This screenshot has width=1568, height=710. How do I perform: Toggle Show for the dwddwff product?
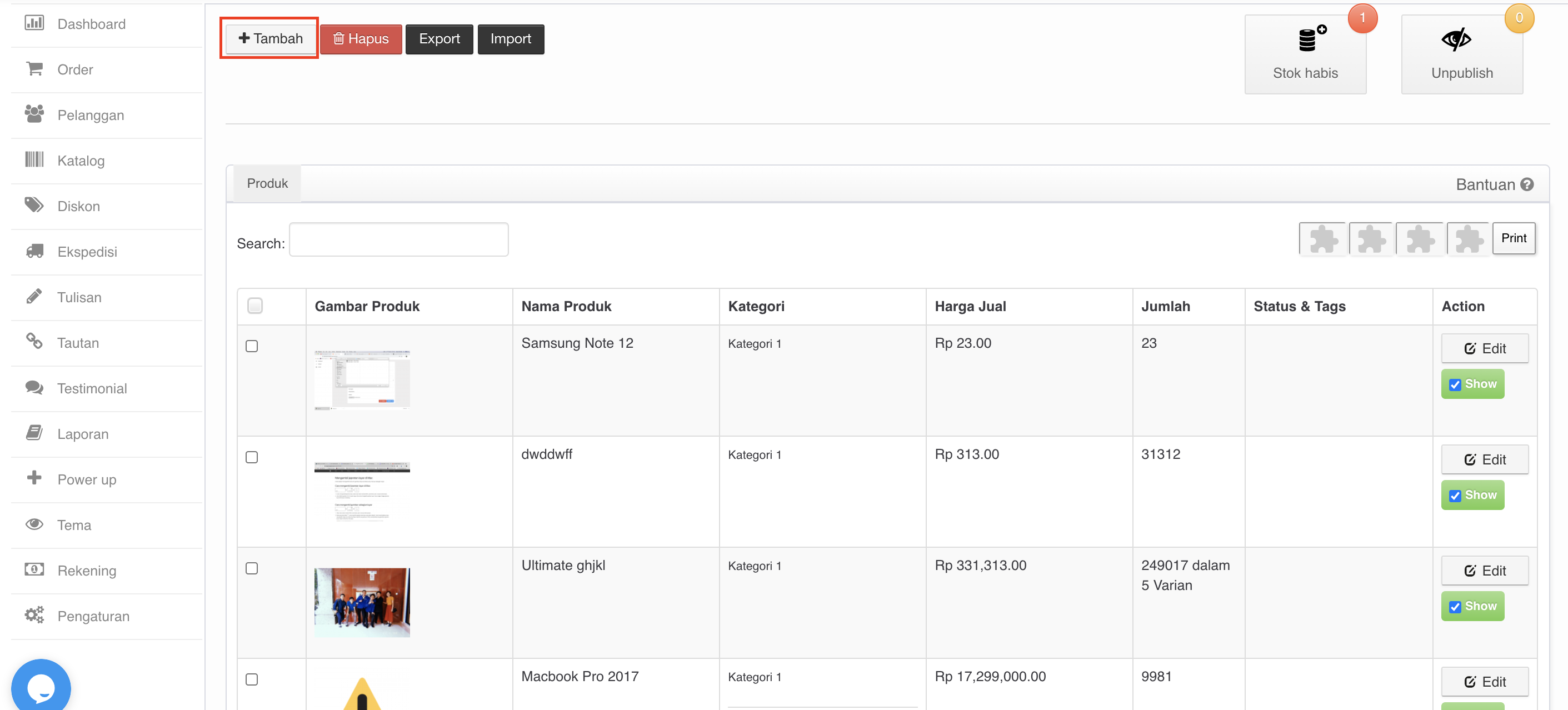[1472, 495]
